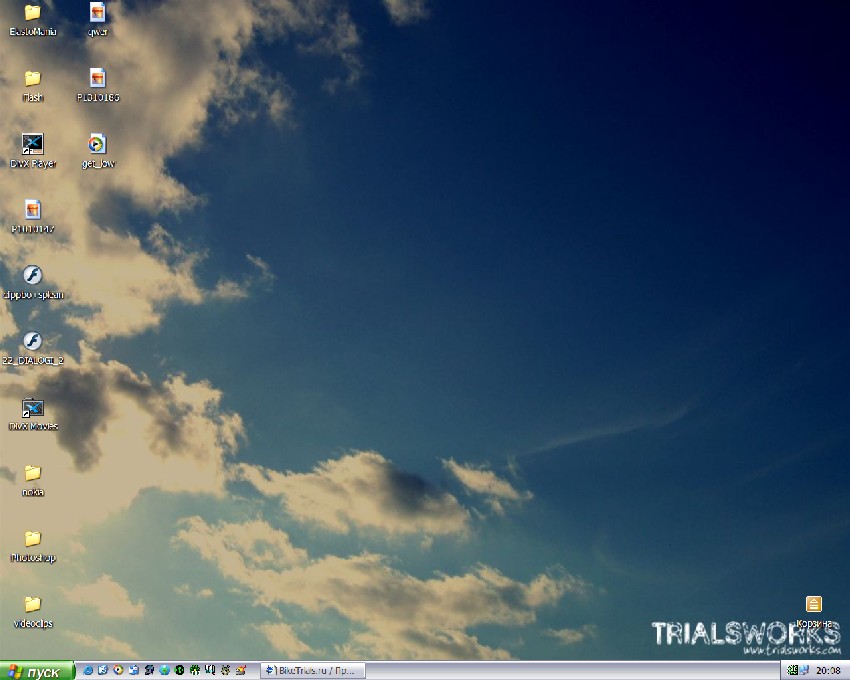Viewport: 850px width, 680px height.
Task: Click the Photoshop folder icon
Action: click(x=33, y=539)
